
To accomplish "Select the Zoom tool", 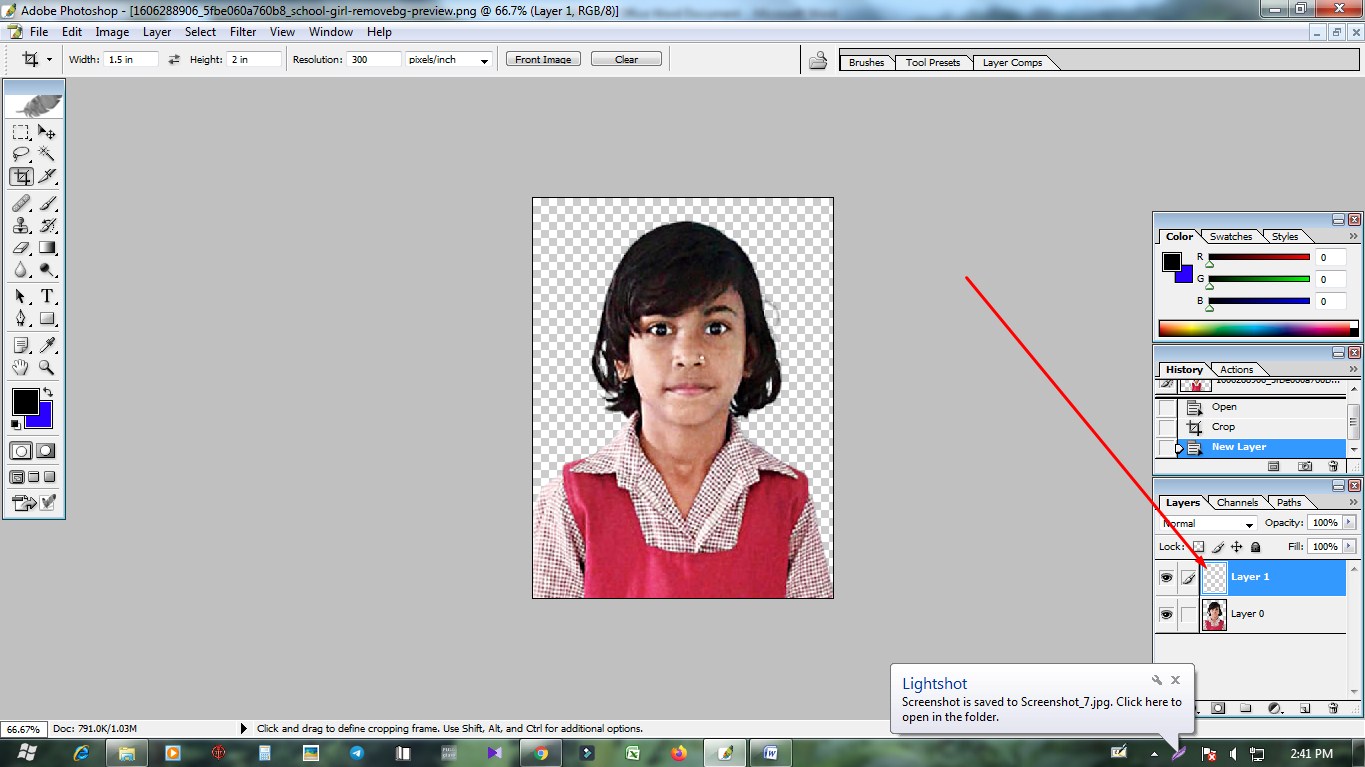I will (47, 367).
